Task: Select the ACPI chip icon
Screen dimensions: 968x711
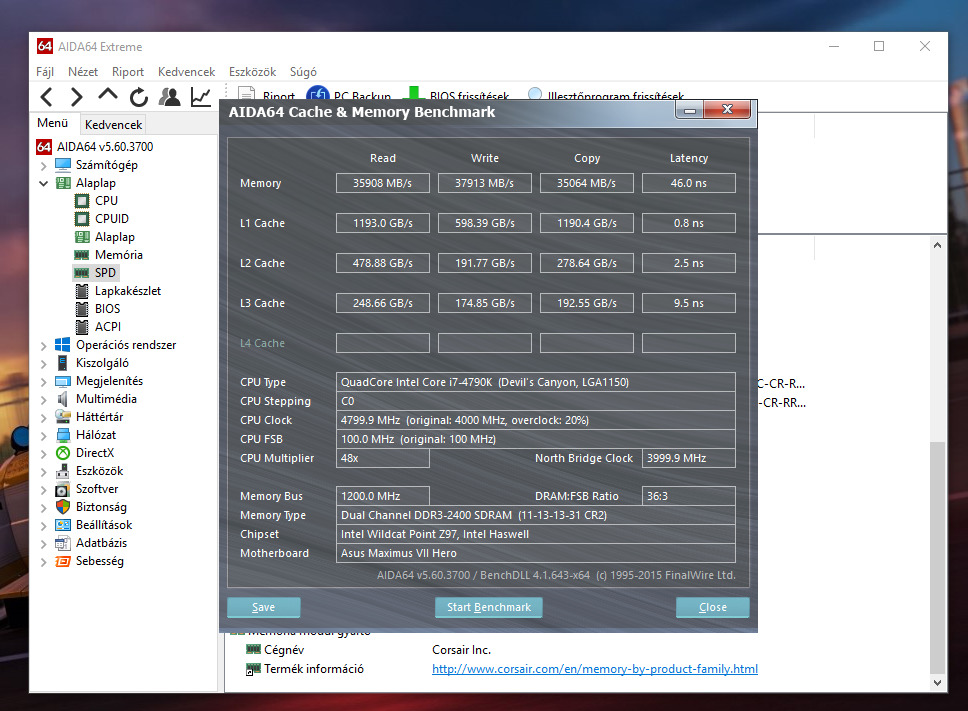Action: click(82, 326)
